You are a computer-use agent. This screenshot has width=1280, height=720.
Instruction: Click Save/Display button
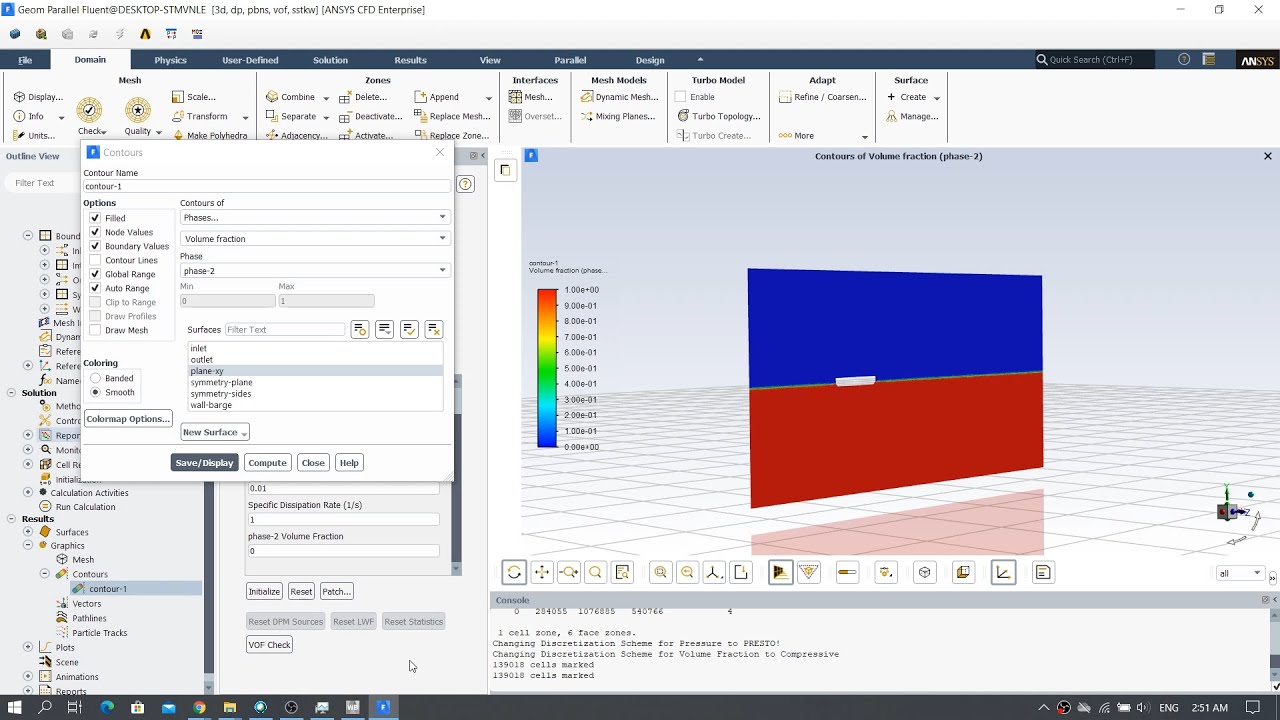click(204, 463)
